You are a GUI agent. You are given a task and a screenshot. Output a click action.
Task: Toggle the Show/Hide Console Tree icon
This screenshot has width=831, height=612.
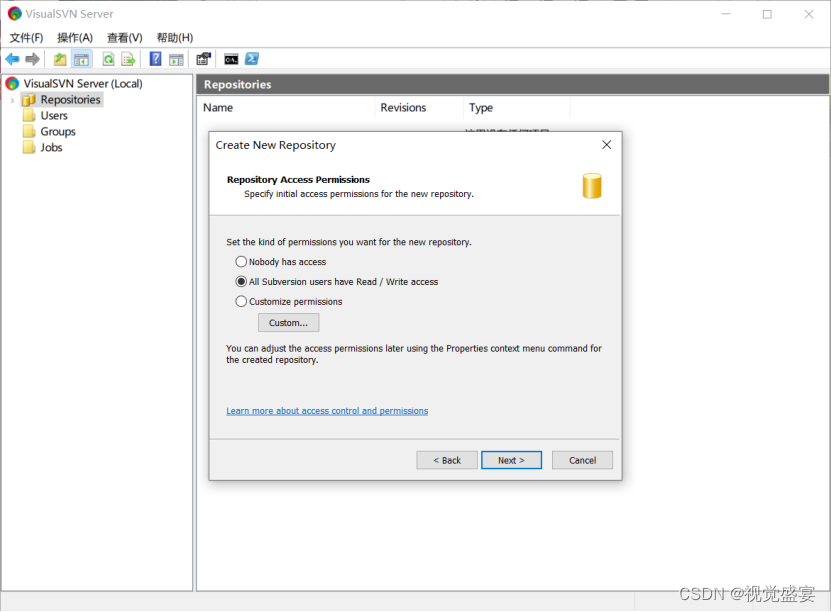(81, 59)
